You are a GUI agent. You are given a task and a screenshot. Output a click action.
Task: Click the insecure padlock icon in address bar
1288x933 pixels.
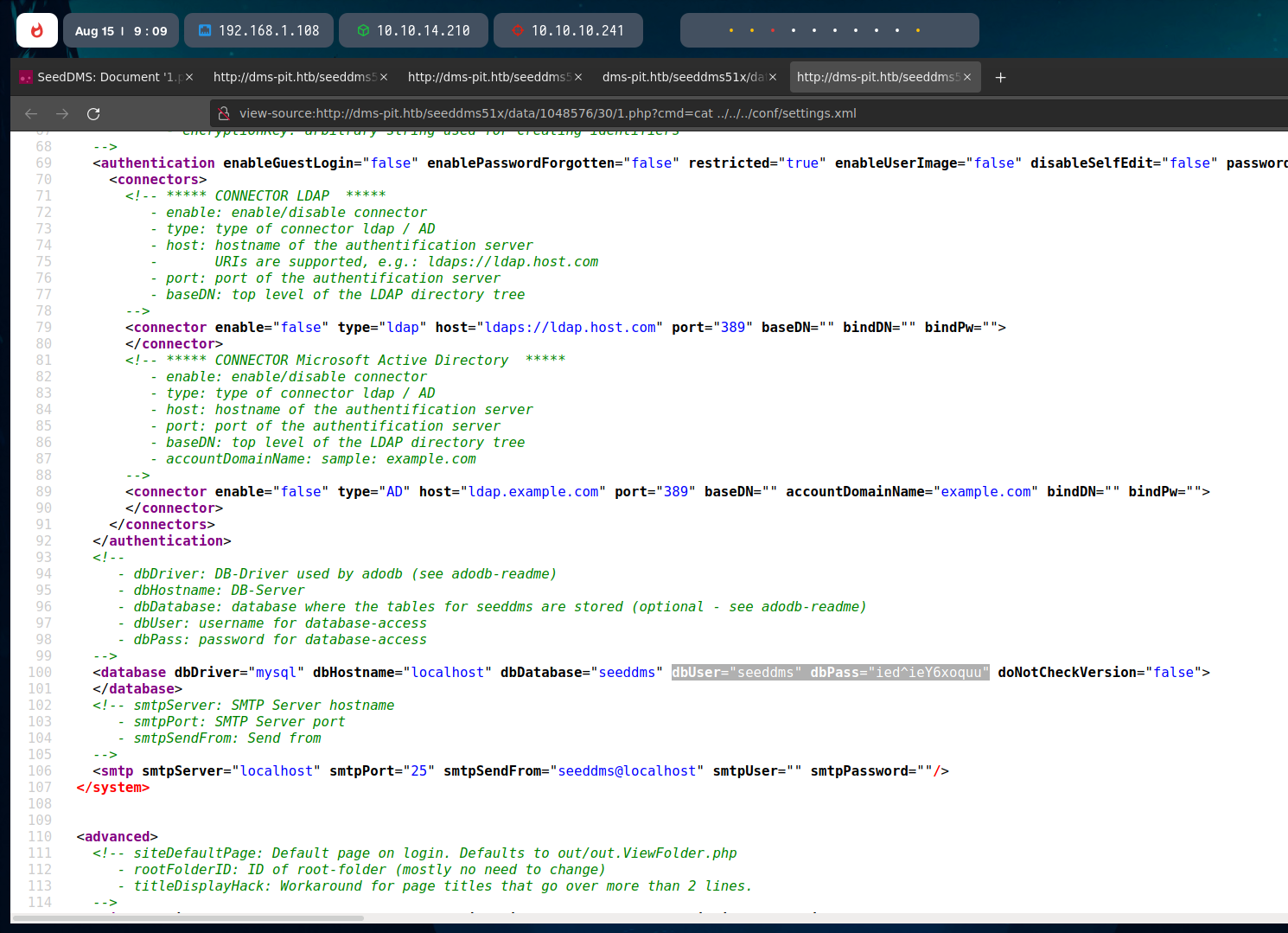coord(224,113)
